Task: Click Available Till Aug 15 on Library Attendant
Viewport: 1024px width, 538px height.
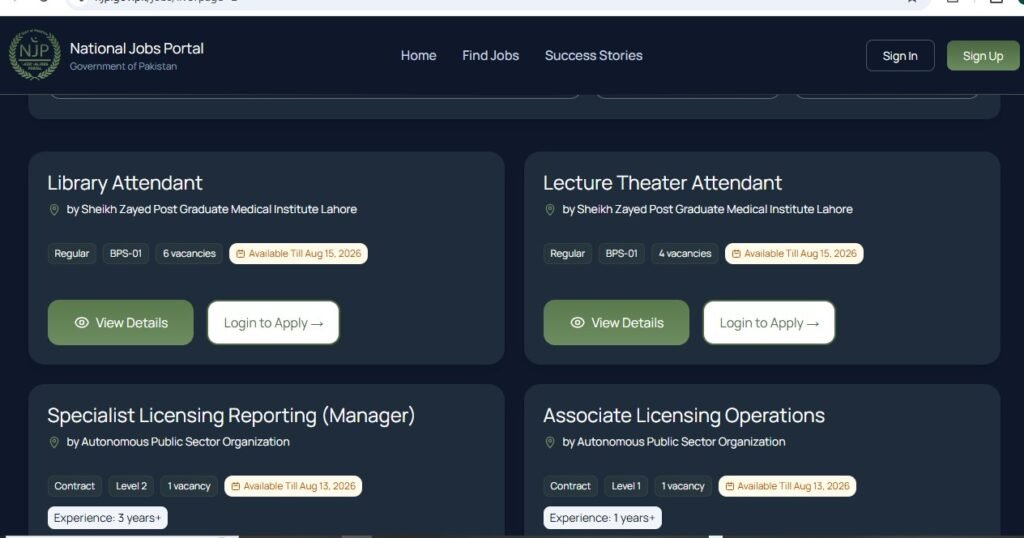Action: coord(298,253)
